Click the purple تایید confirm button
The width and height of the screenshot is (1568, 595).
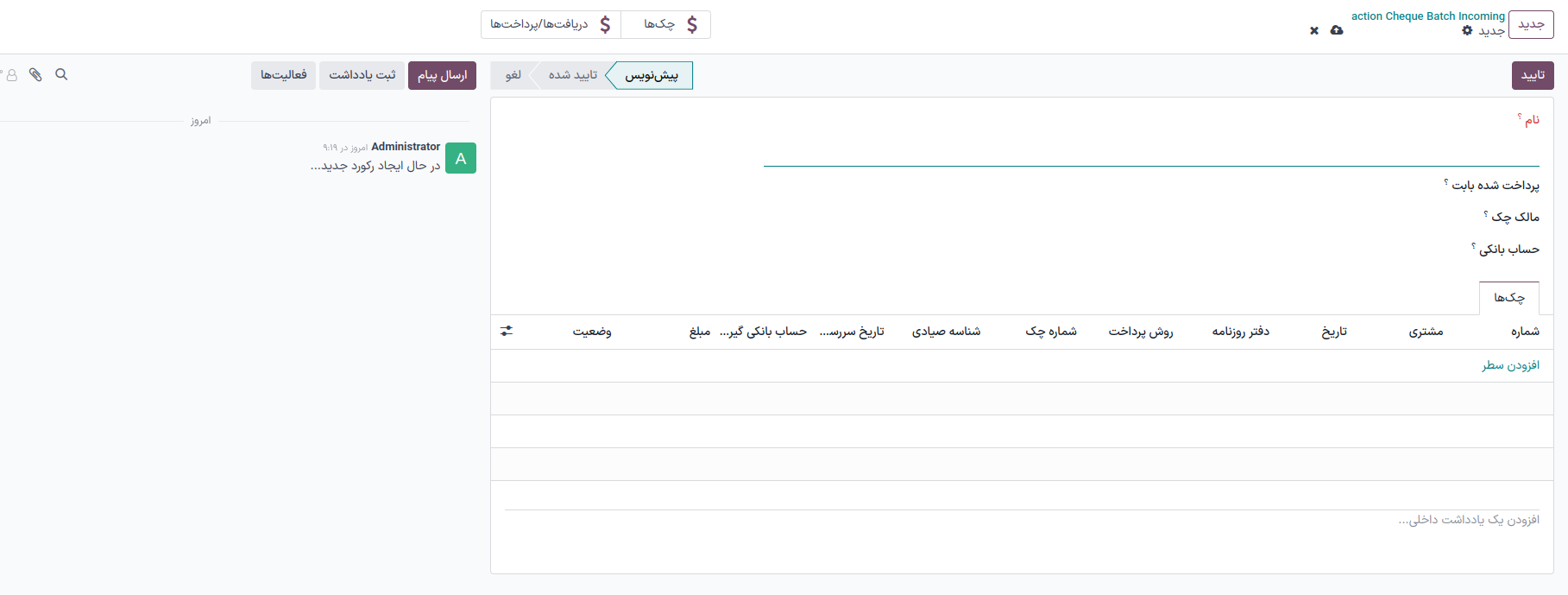(1533, 75)
